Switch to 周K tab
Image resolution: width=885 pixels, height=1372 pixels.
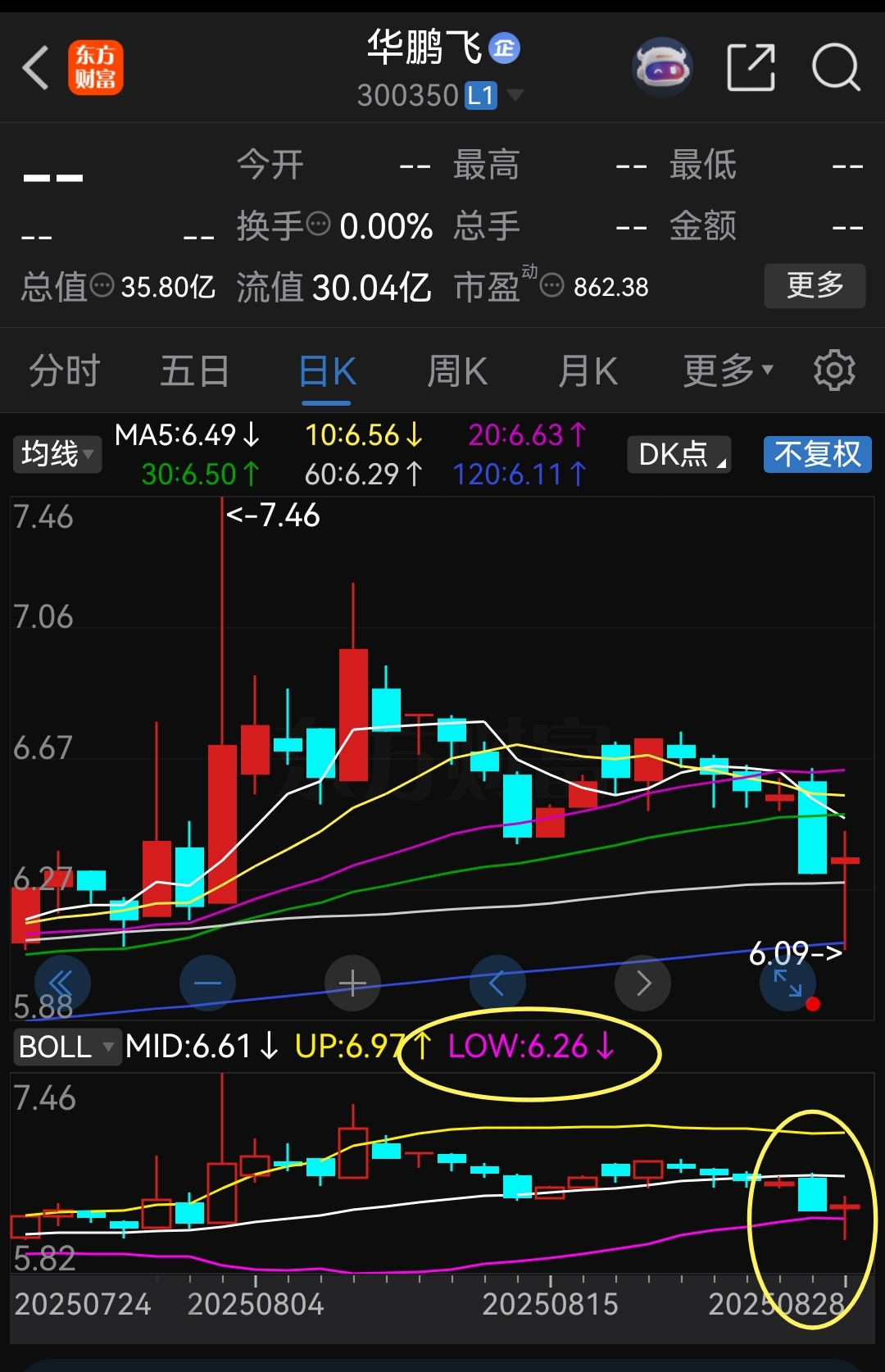(x=457, y=371)
